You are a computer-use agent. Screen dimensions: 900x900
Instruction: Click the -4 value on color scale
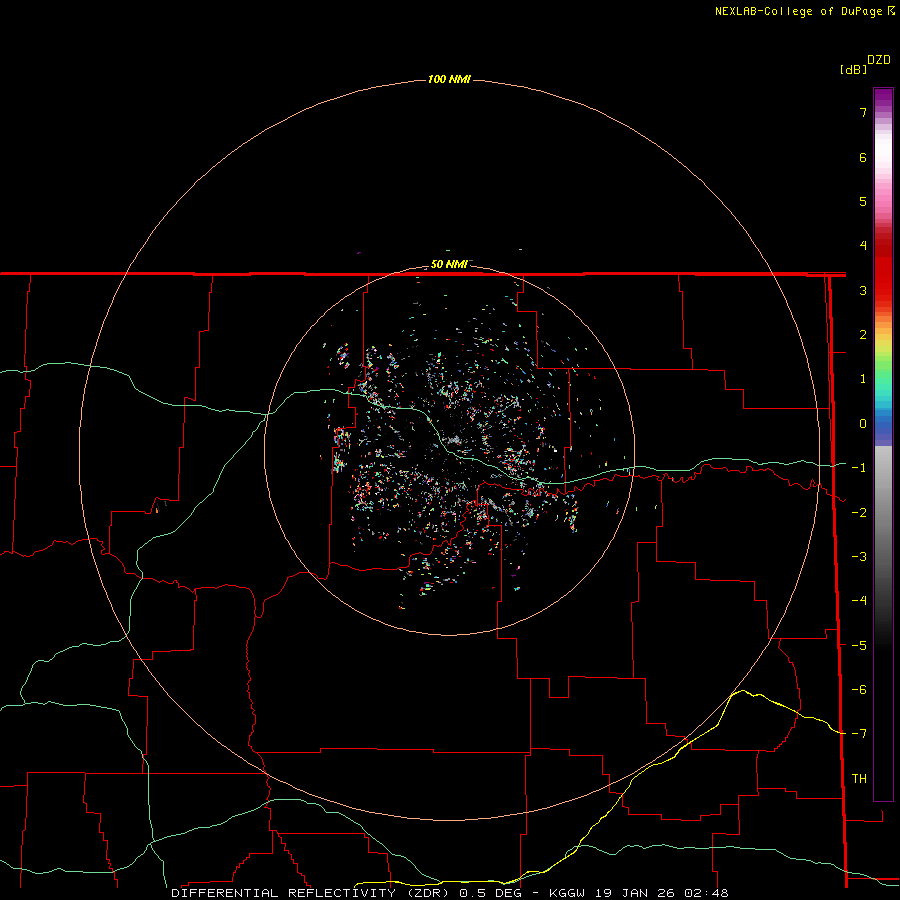pos(859,601)
